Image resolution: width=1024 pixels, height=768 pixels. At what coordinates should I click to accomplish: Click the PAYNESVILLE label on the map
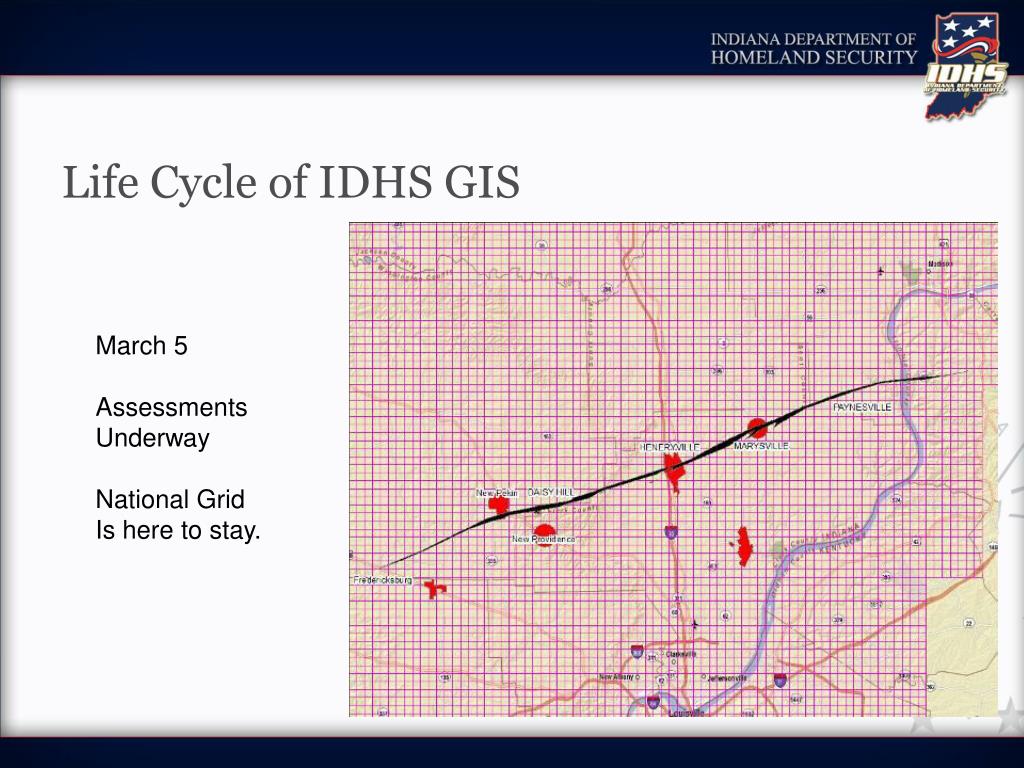(862, 407)
